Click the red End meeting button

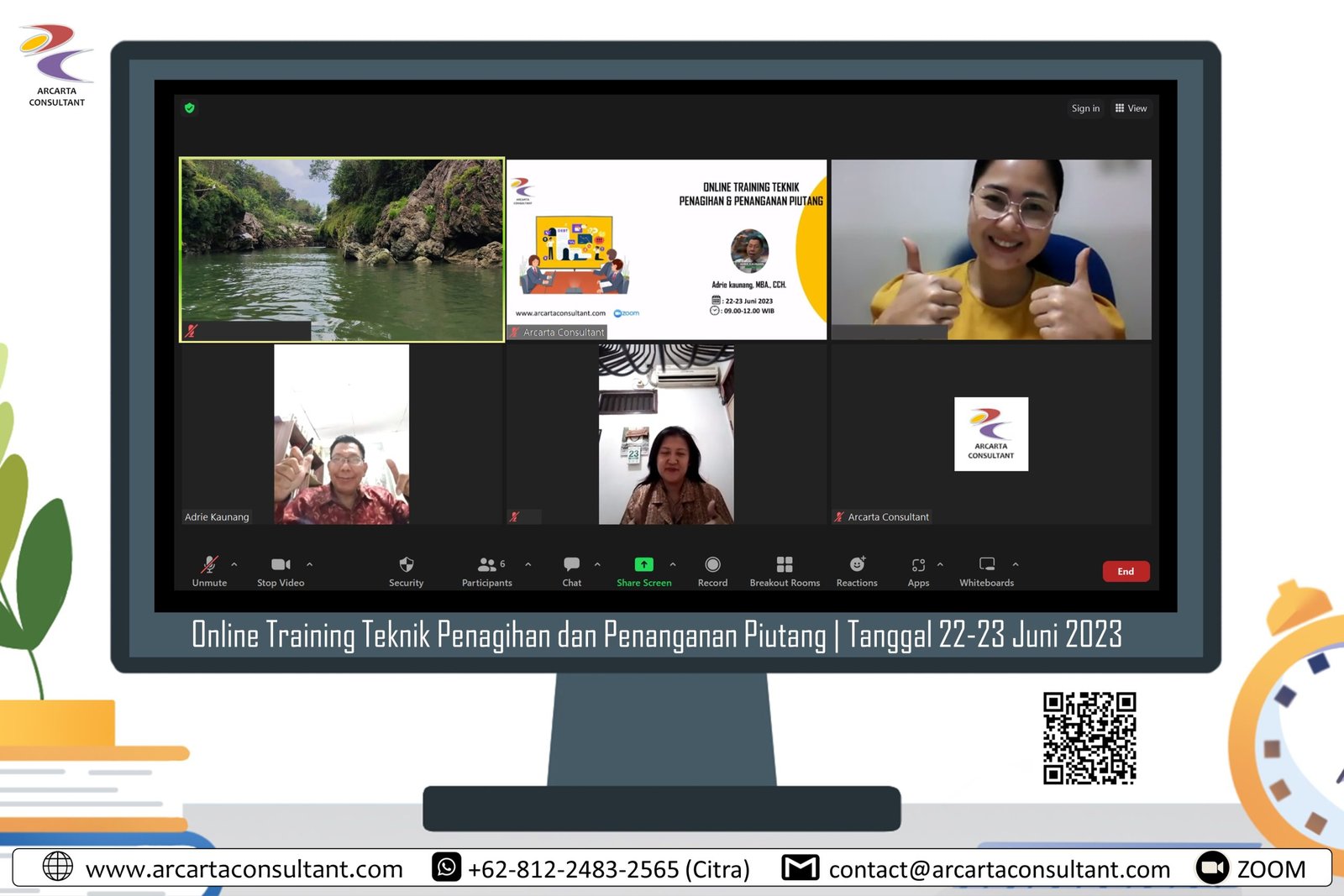coord(1126,571)
